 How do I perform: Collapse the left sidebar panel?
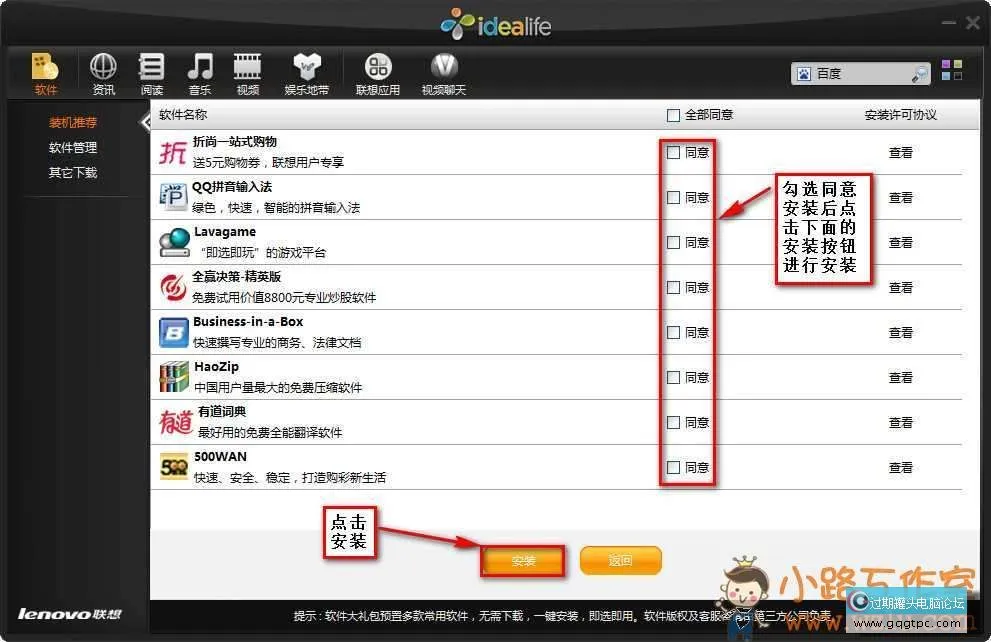click(146, 121)
